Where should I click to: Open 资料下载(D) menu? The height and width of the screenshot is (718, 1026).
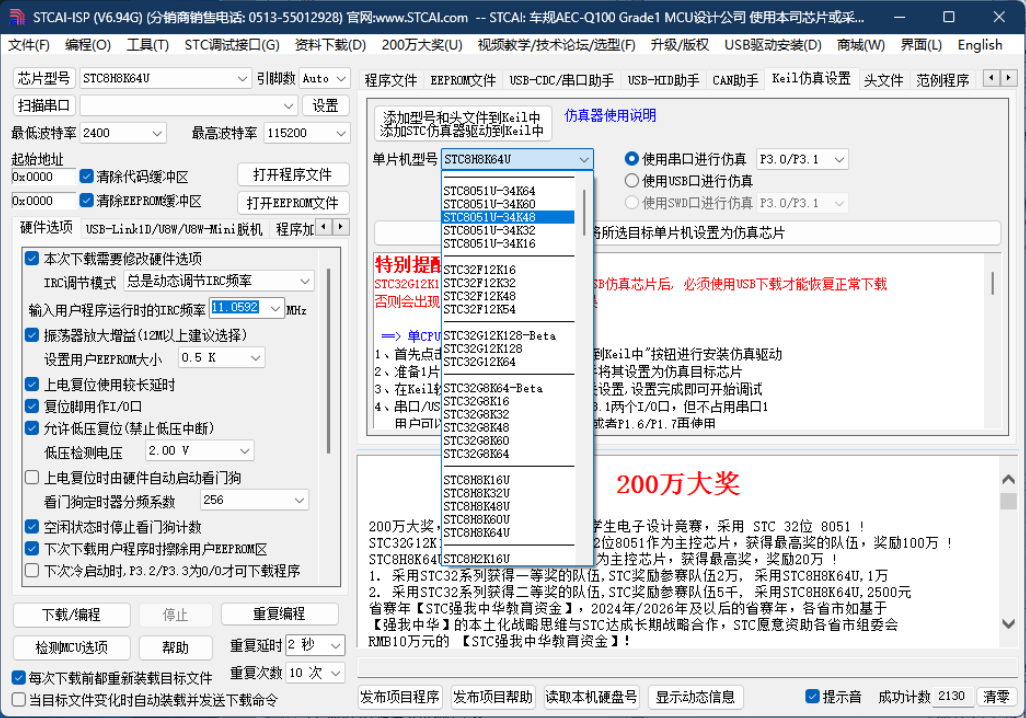(x=330, y=45)
